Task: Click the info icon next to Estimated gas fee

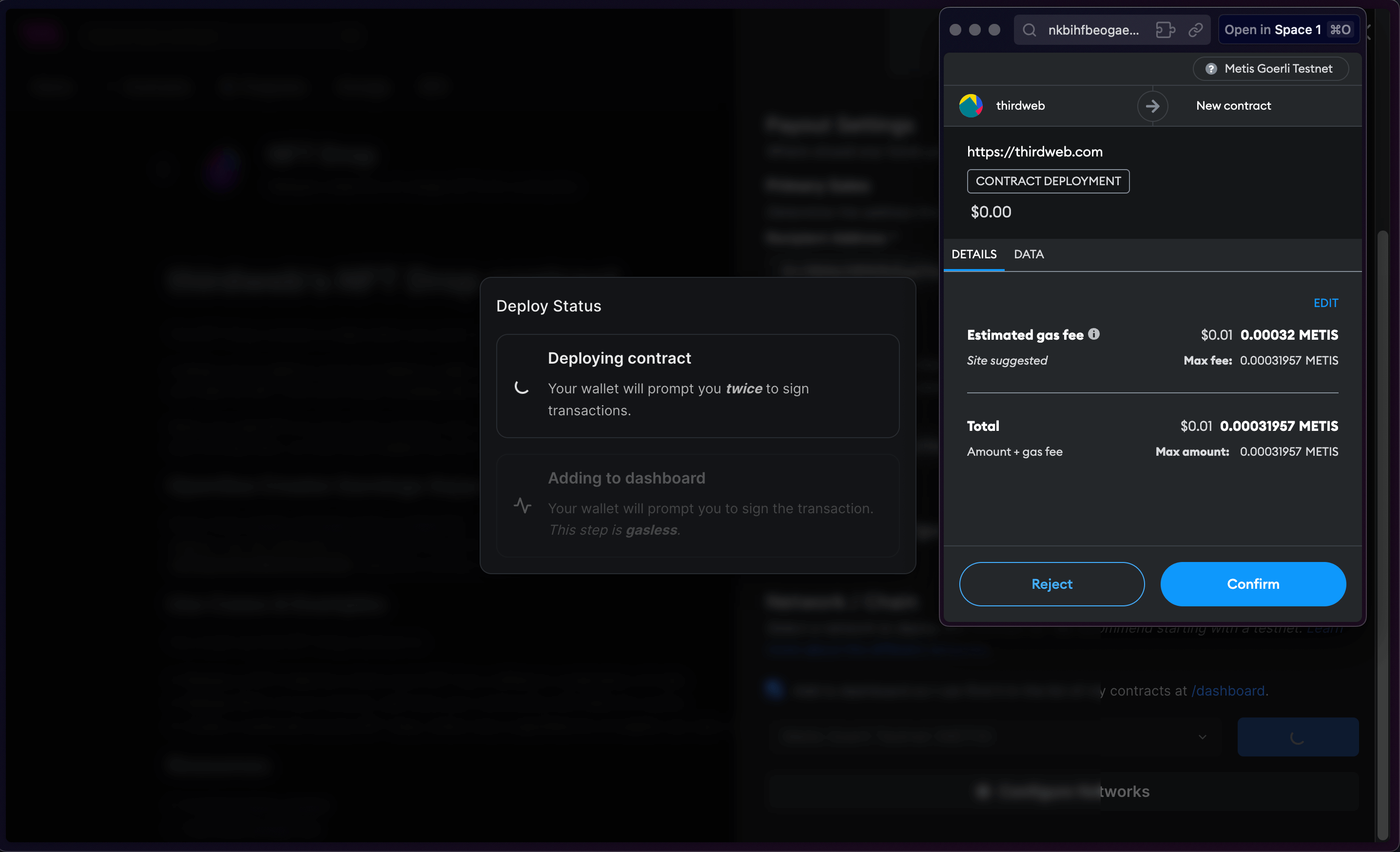Action: point(1094,334)
